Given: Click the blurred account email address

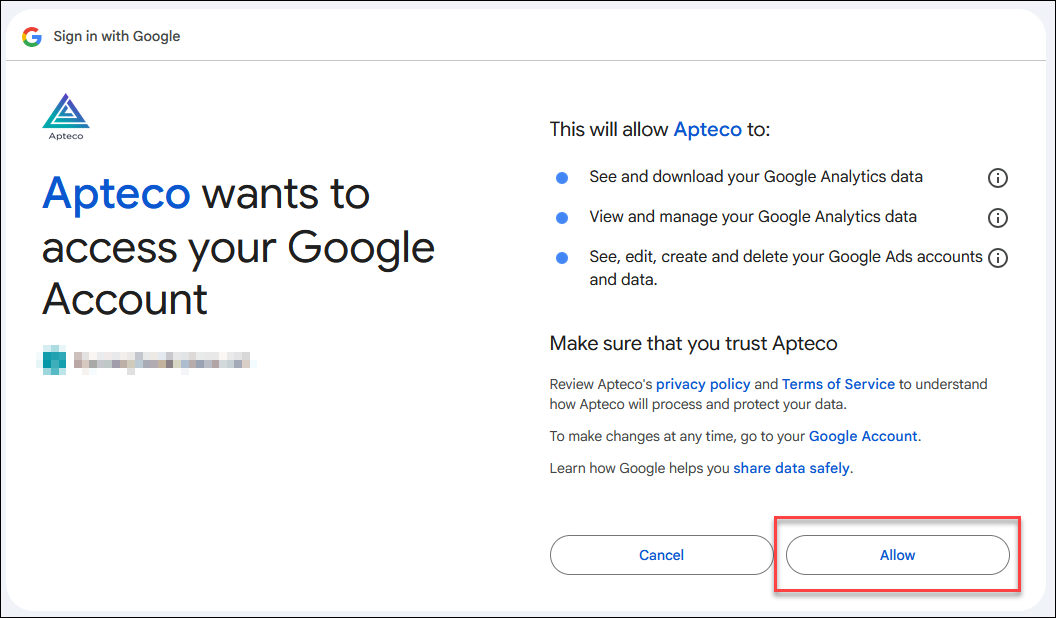Looking at the screenshot, I should pos(162,361).
